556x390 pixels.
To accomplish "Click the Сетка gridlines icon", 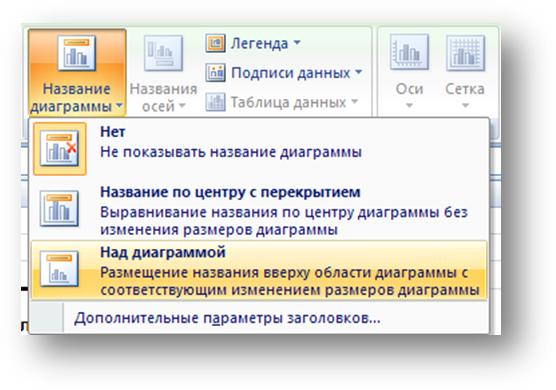I will [x=465, y=53].
